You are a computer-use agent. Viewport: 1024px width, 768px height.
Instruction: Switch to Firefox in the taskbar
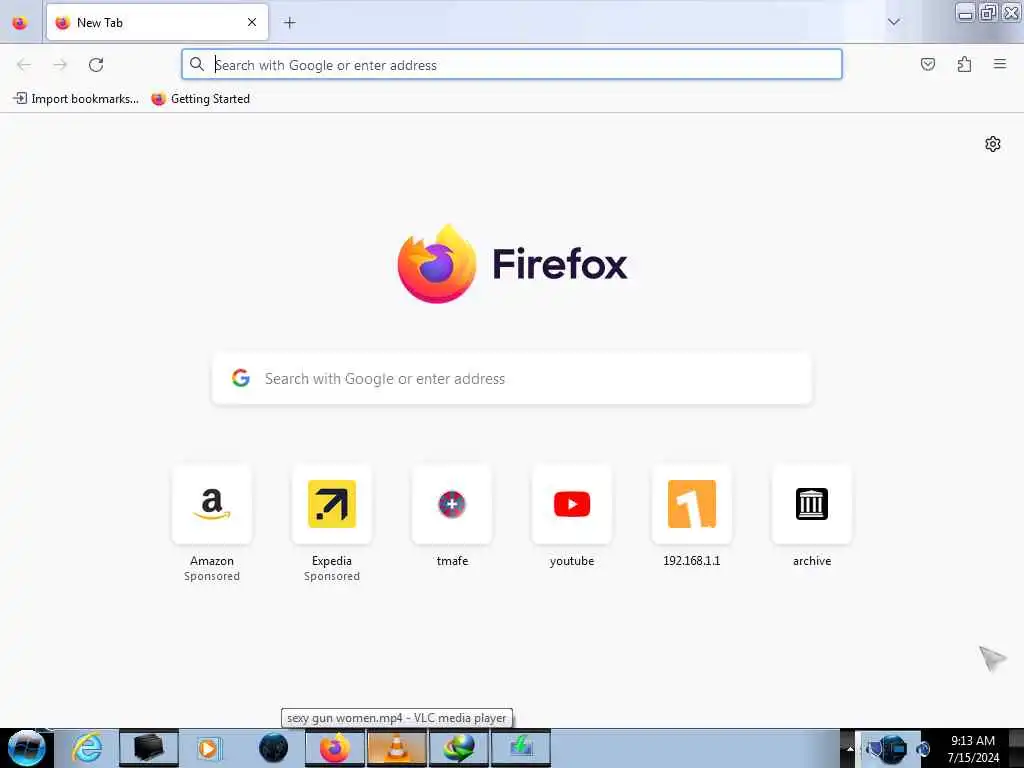(334, 748)
